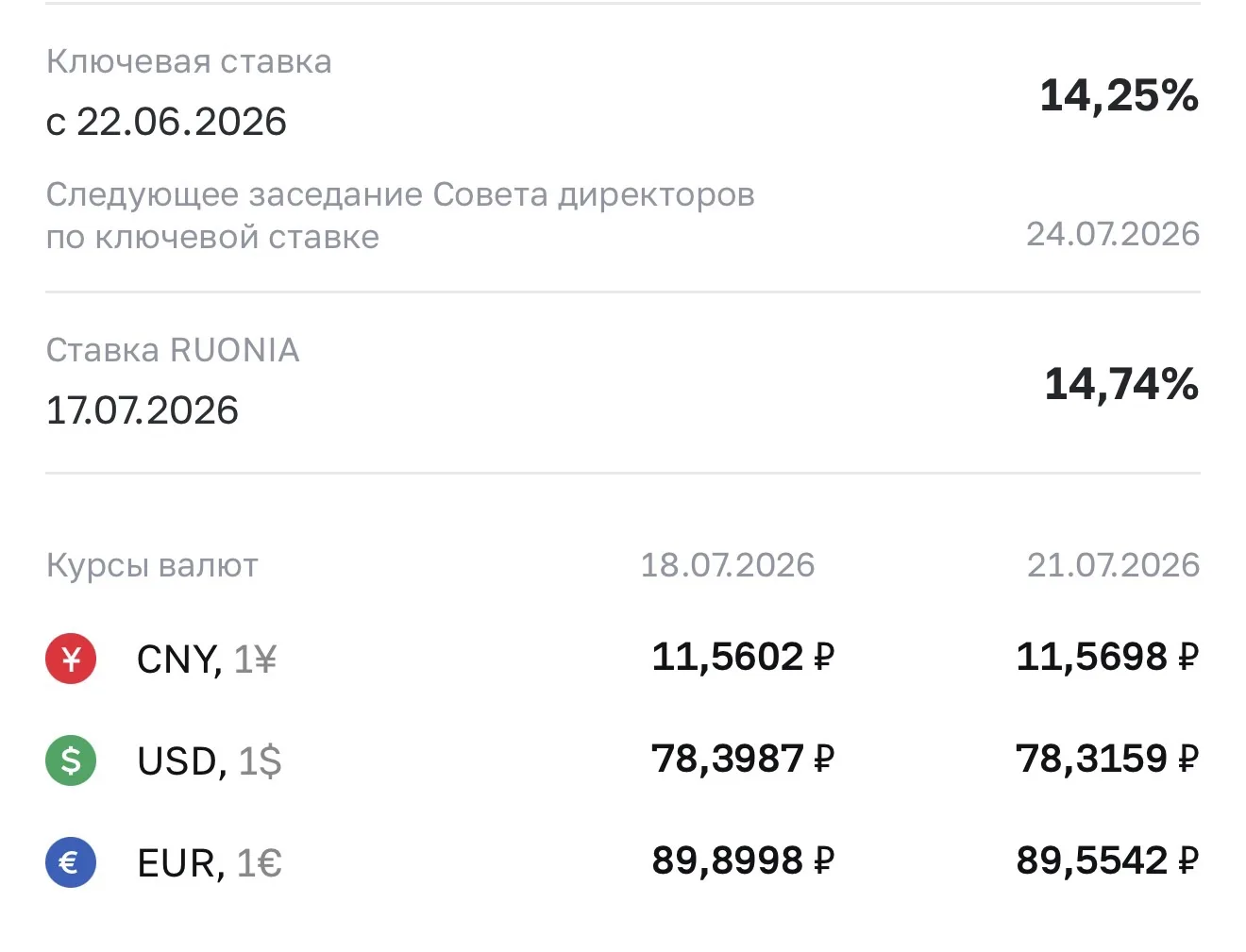
Task: Select the 21.07.2026 date column header
Action: pos(1113,565)
